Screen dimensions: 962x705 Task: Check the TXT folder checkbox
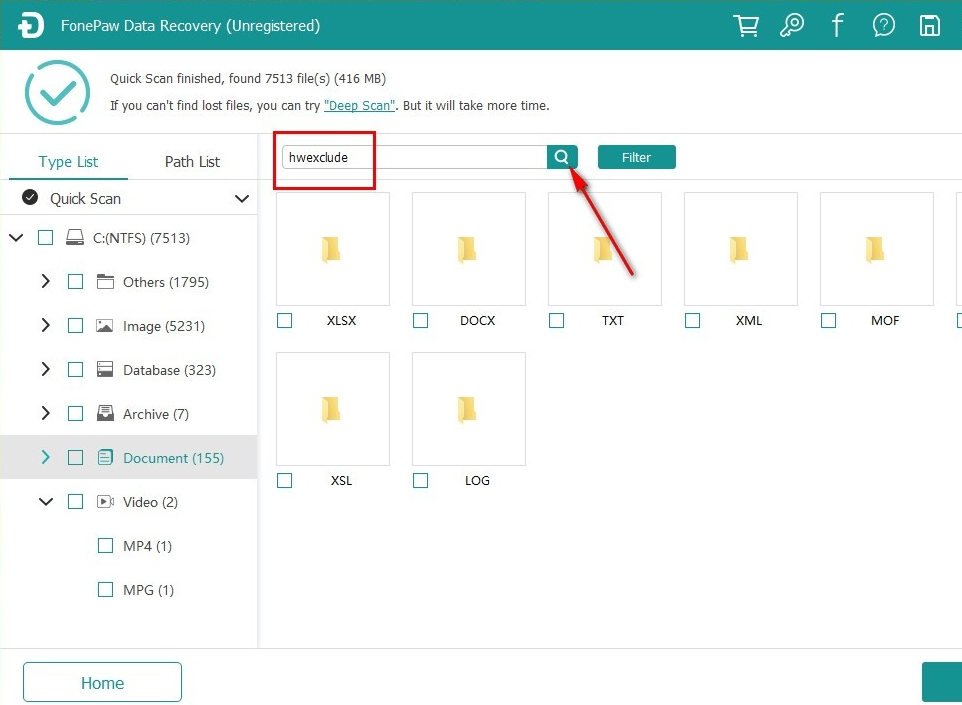[x=556, y=320]
